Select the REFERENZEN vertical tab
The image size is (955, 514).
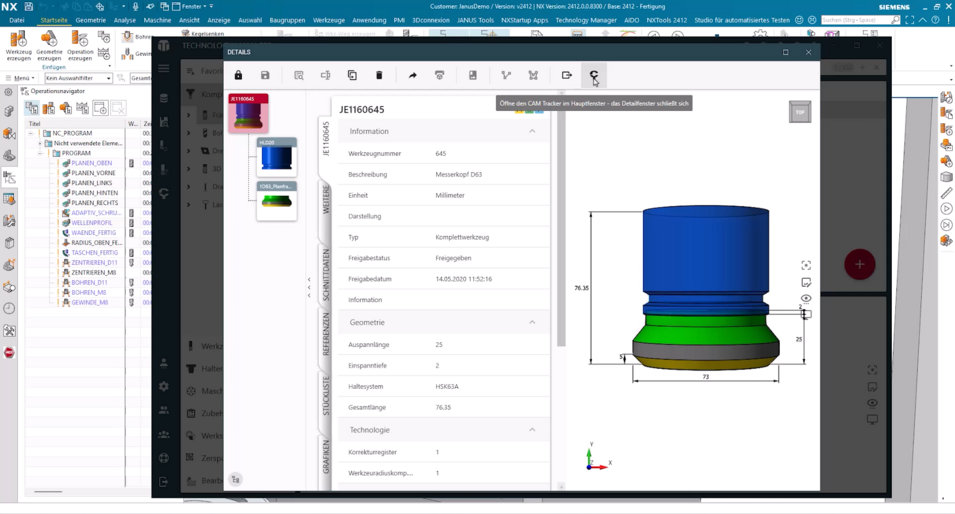(x=325, y=334)
